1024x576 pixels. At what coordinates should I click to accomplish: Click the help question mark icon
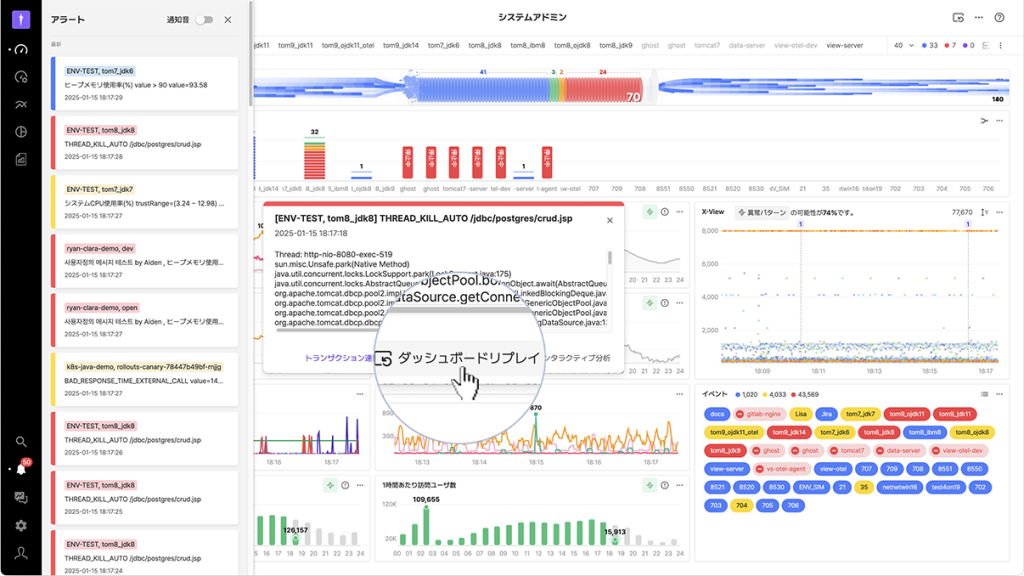click(999, 17)
